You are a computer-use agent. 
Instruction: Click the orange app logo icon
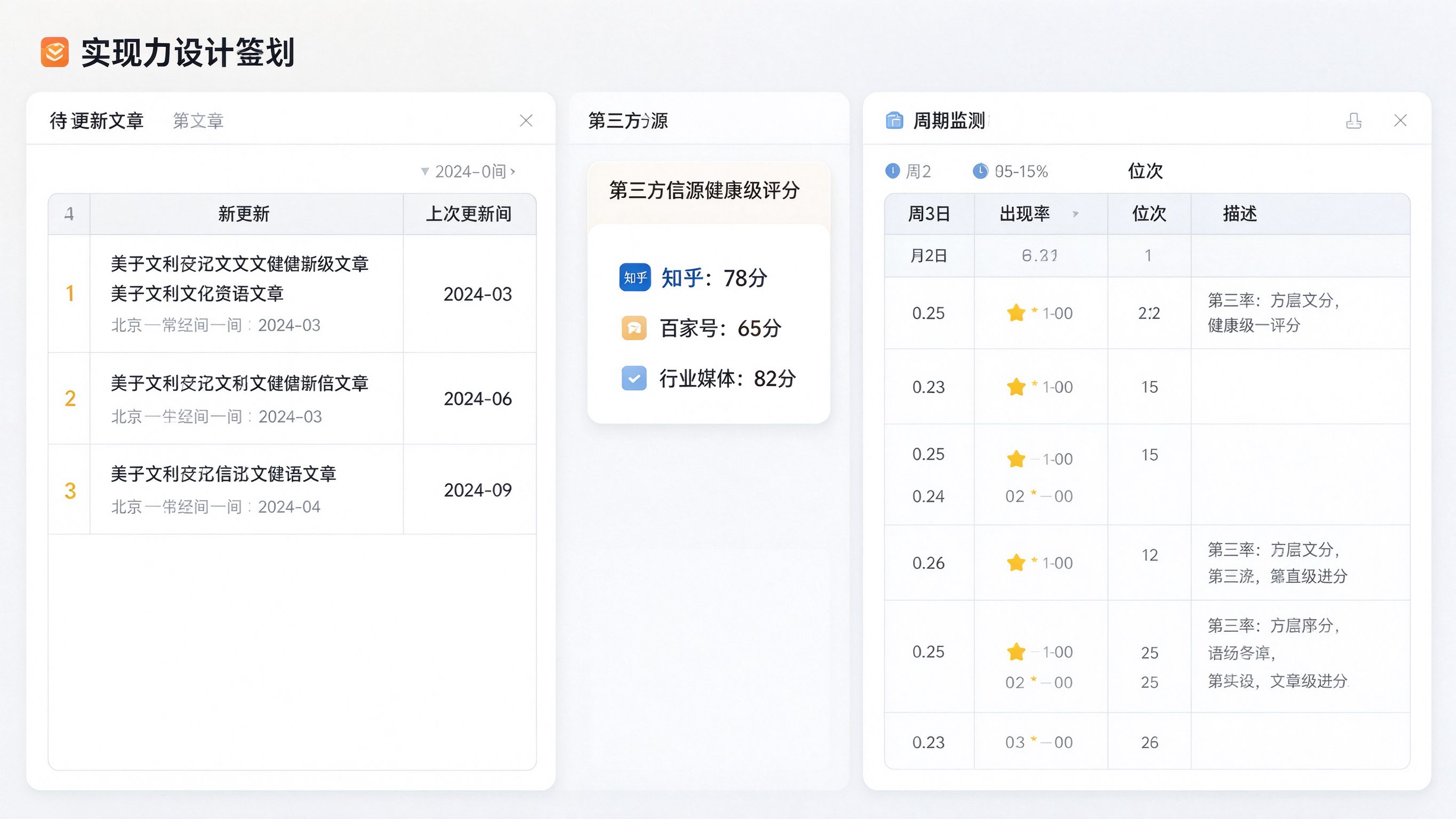coord(55,53)
